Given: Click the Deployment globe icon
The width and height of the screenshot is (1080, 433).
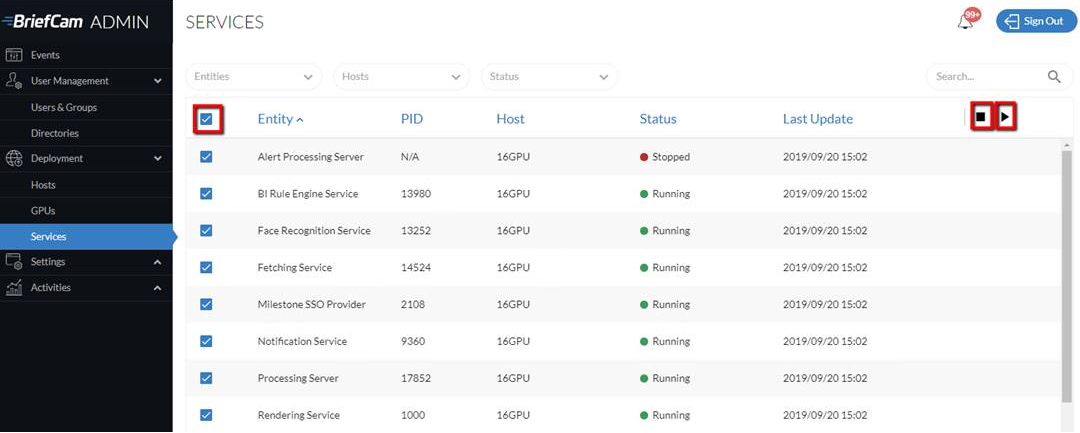Looking at the screenshot, I should (14, 158).
